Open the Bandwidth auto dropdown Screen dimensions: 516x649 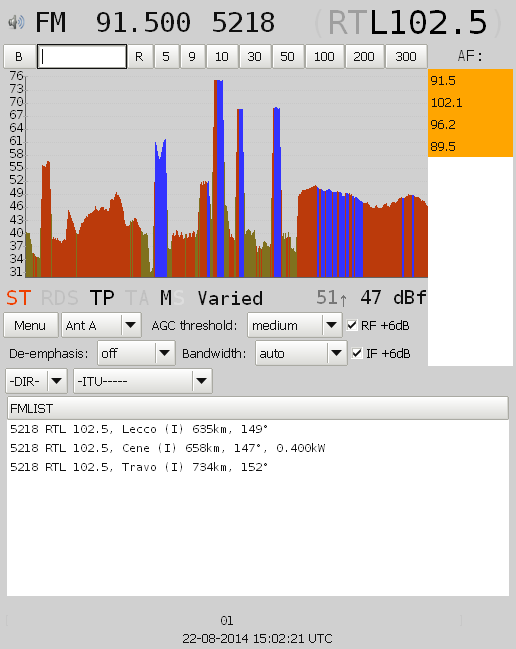point(301,353)
